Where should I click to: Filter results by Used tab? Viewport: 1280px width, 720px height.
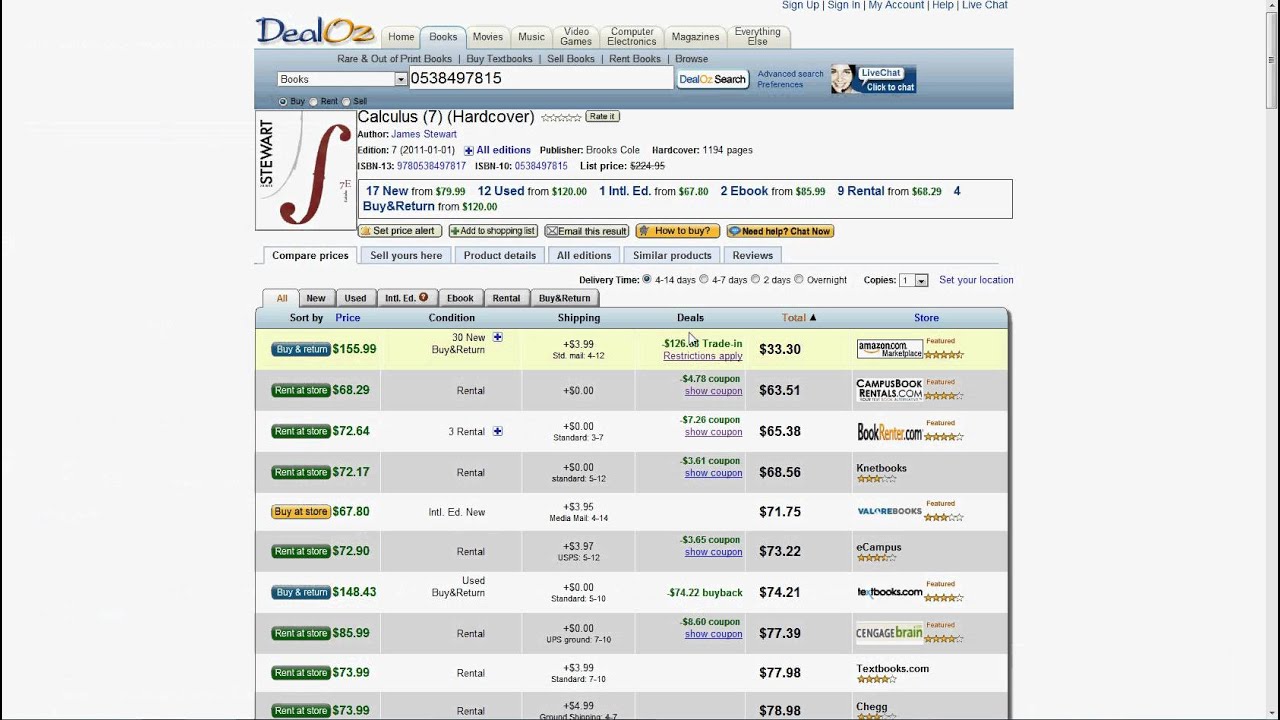355,298
